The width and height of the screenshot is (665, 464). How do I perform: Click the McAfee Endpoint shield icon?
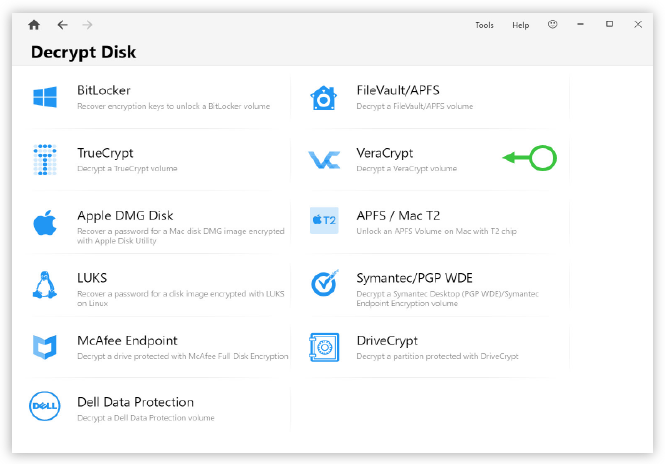[45, 347]
